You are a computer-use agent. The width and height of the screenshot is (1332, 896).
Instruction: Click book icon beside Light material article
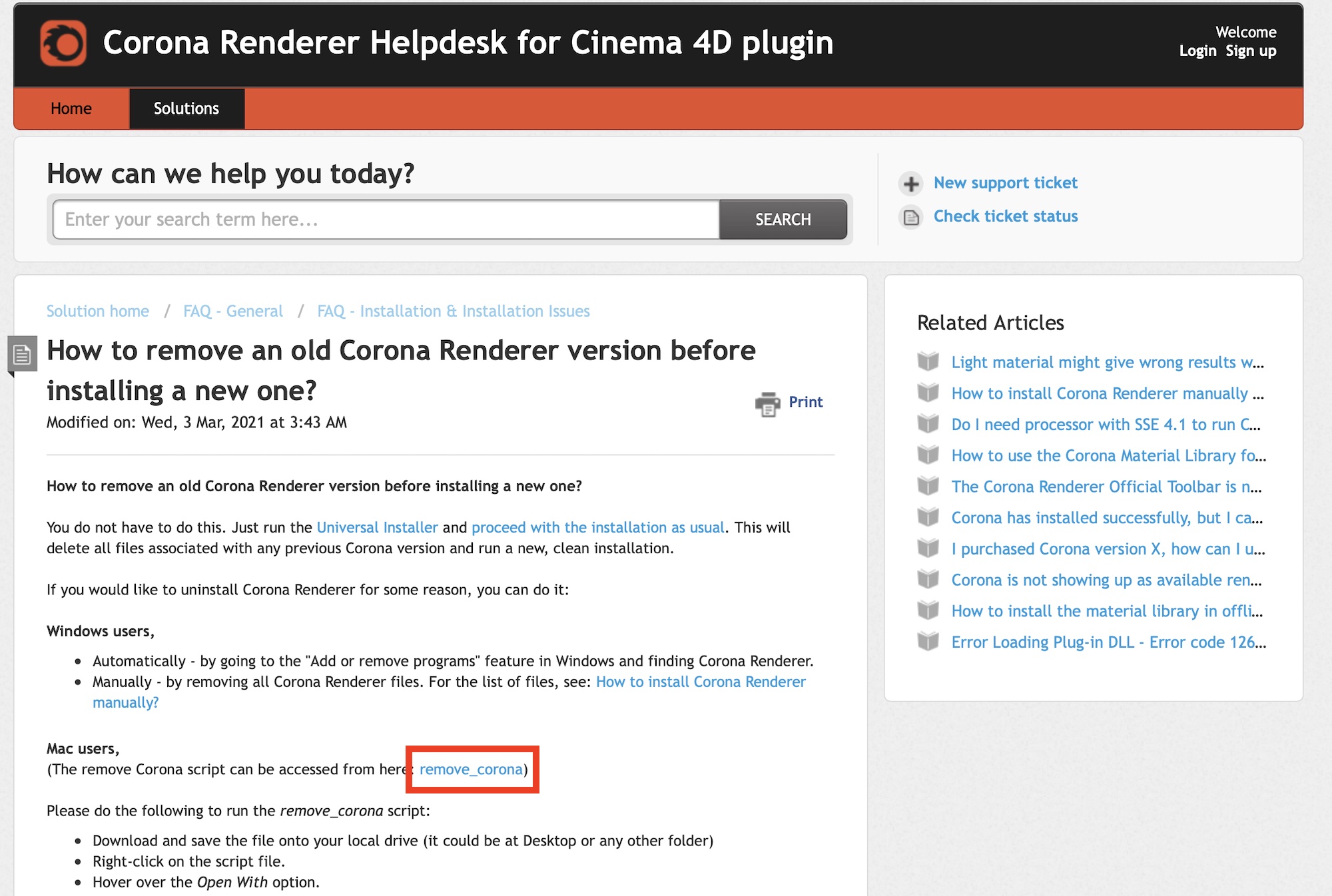[928, 361]
